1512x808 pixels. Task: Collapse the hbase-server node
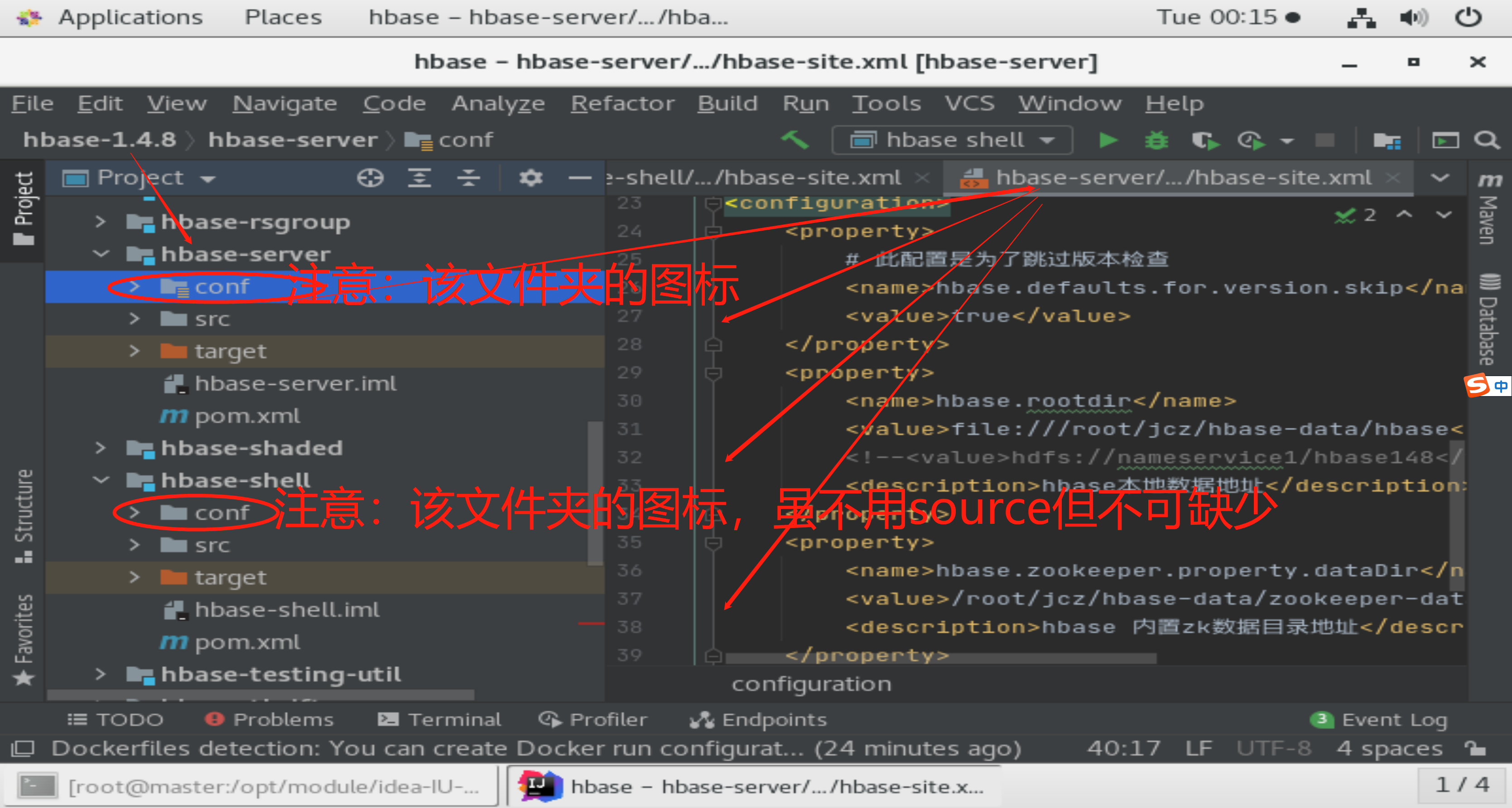101,254
